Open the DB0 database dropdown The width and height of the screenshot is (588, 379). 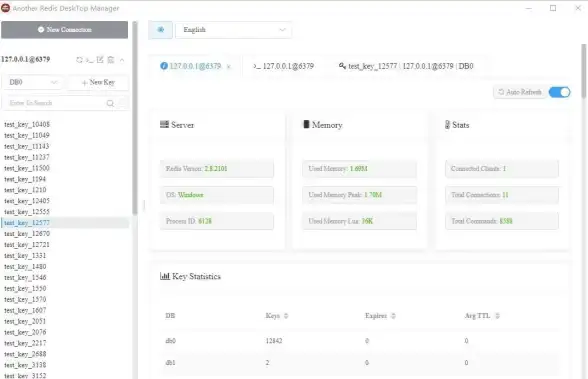click(x=32, y=82)
